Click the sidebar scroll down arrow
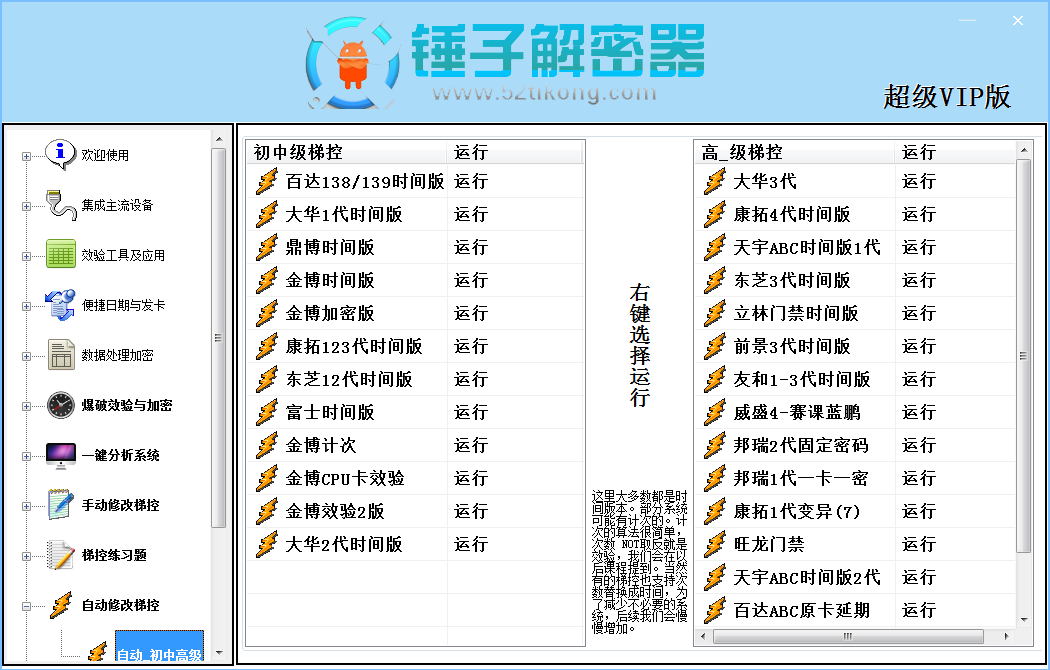Image resolution: width=1050 pixels, height=670 pixels. pyautogui.click(x=218, y=653)
